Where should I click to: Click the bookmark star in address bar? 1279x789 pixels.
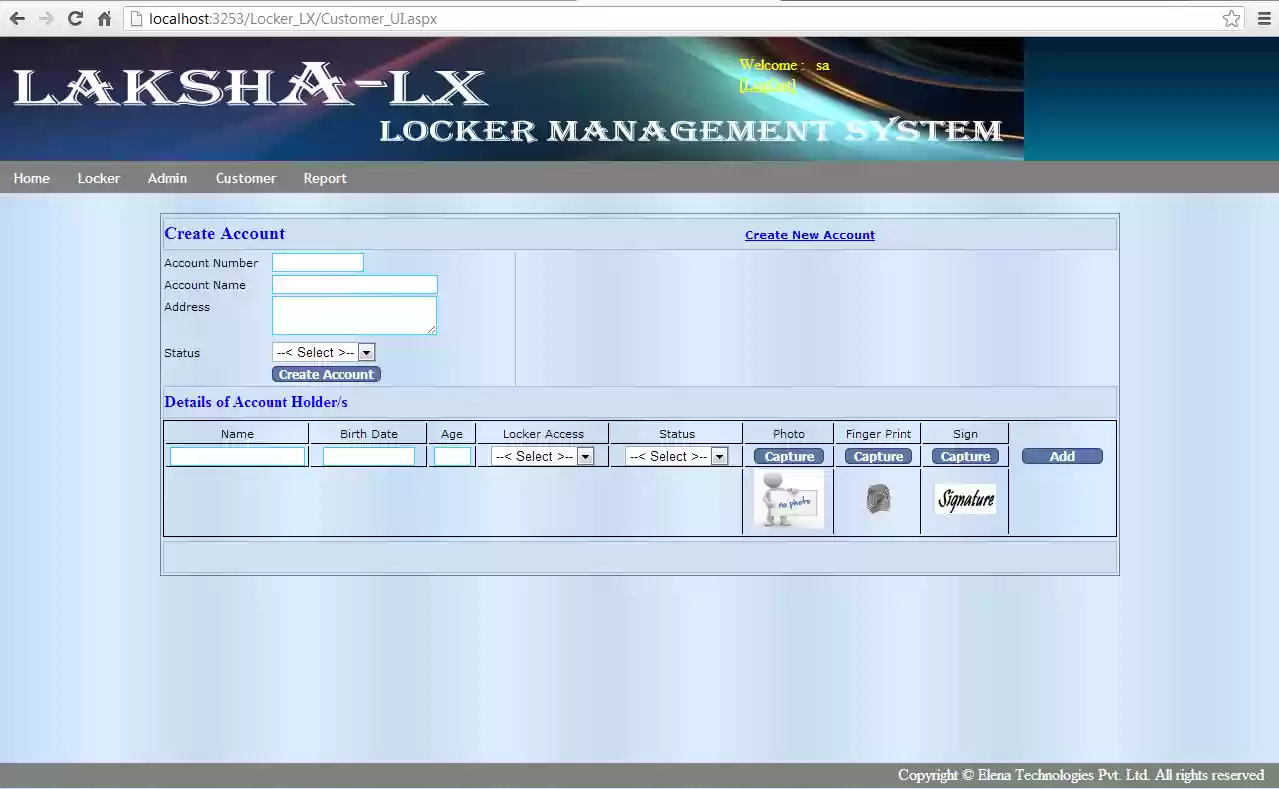pyautogui.click(x=1231, y=18)
